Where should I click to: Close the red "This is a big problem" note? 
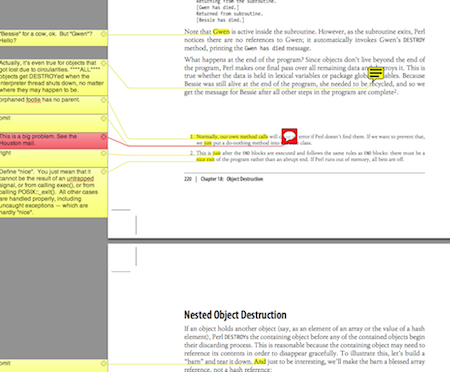click(x=104, y=137)
